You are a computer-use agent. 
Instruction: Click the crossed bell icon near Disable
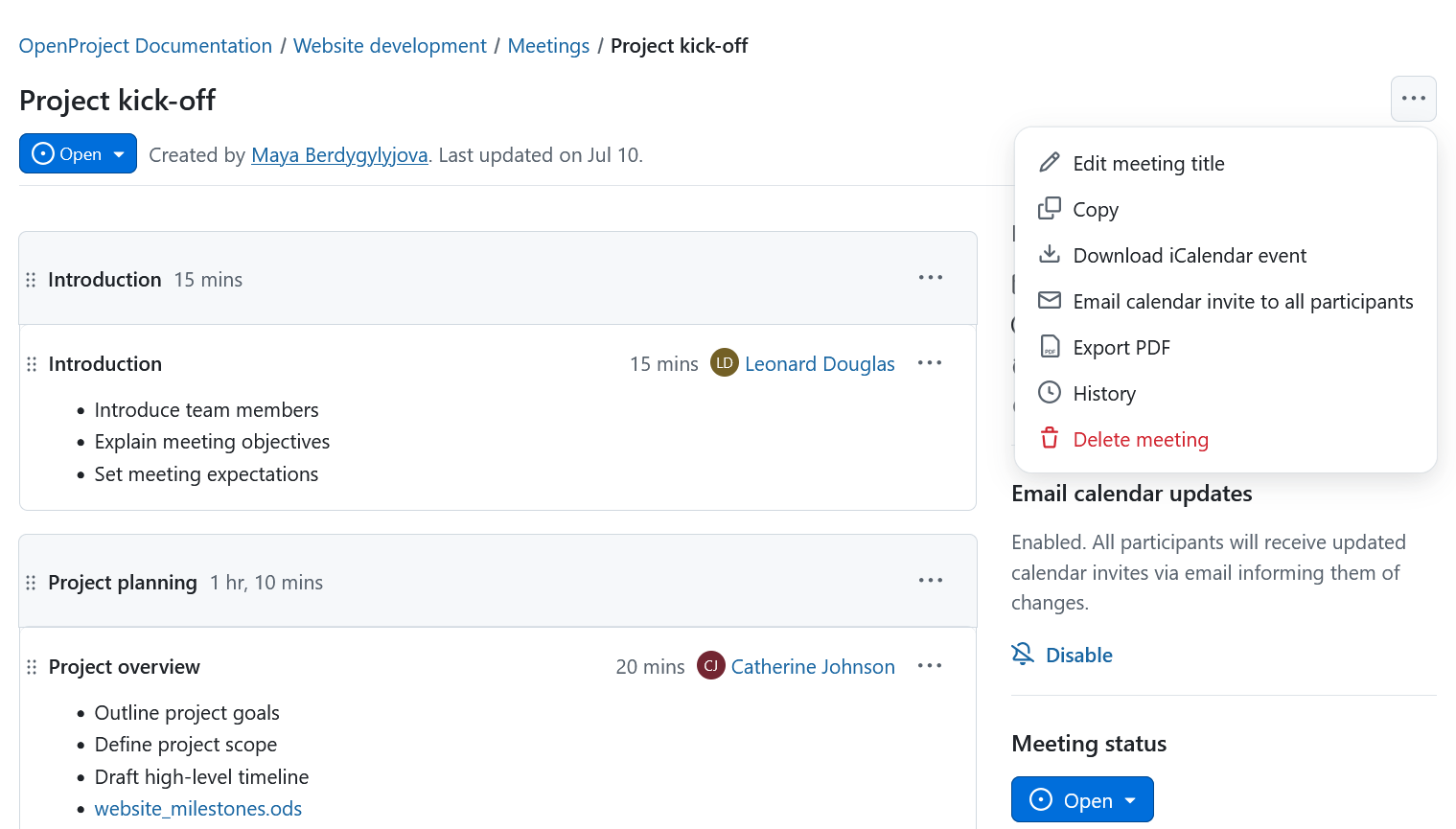click(x=1022, y=654)
